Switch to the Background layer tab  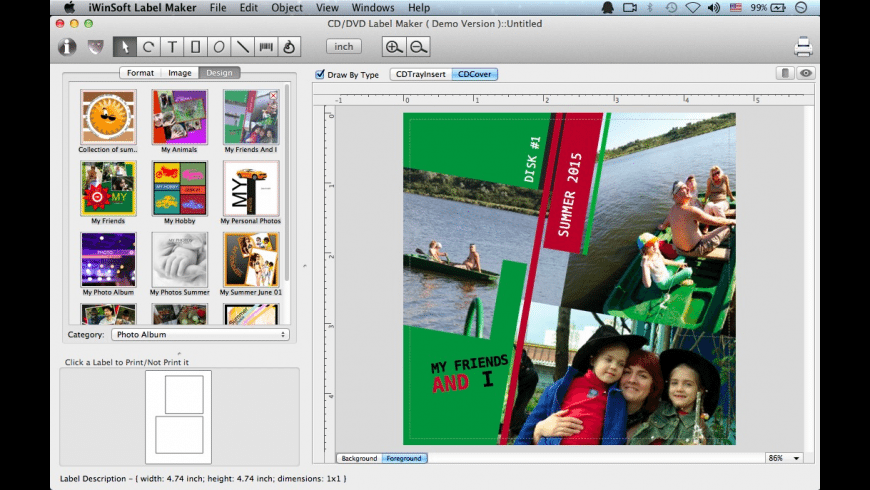[359, 458]
